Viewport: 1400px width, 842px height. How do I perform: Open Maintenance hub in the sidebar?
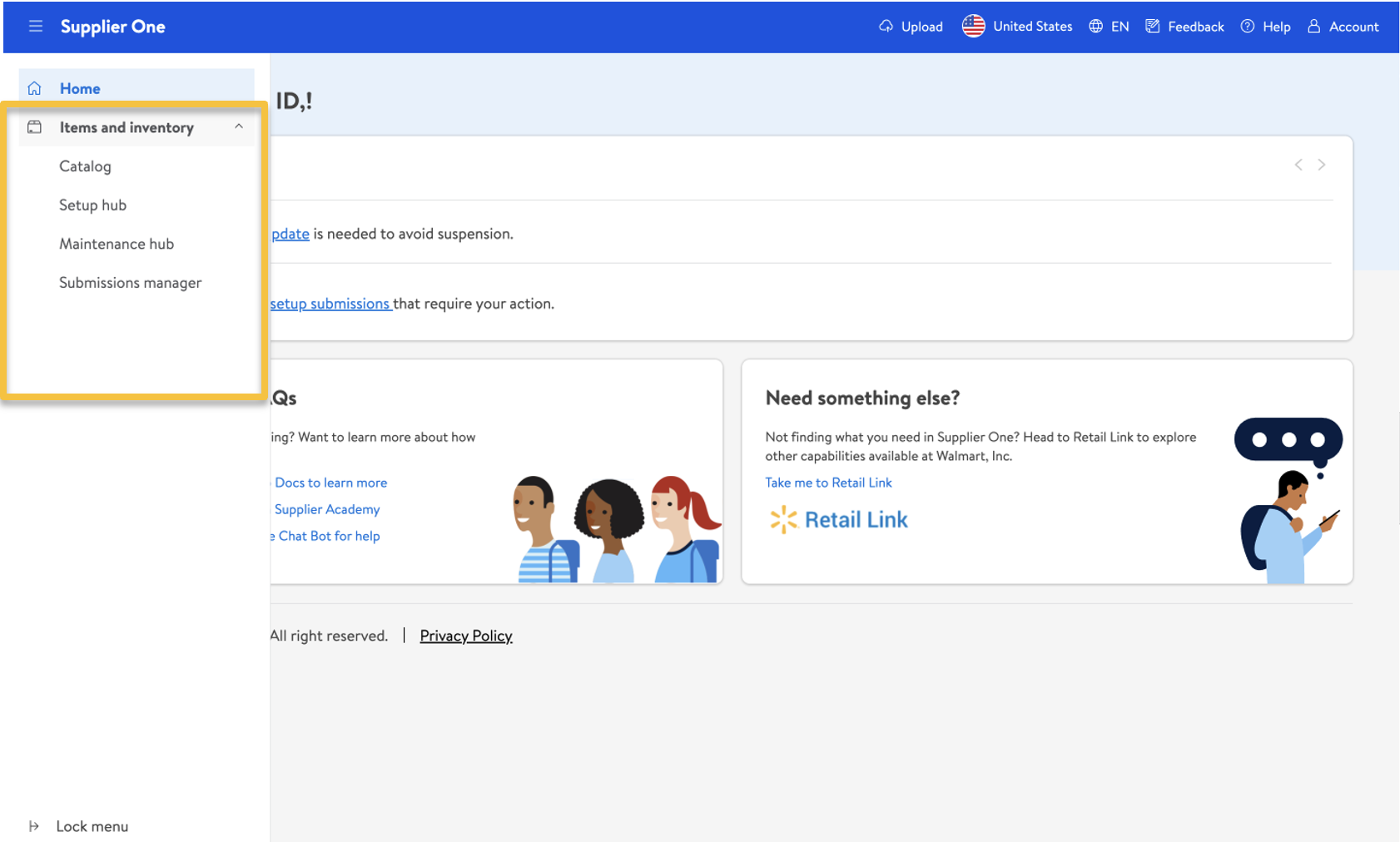pos(117,244)
